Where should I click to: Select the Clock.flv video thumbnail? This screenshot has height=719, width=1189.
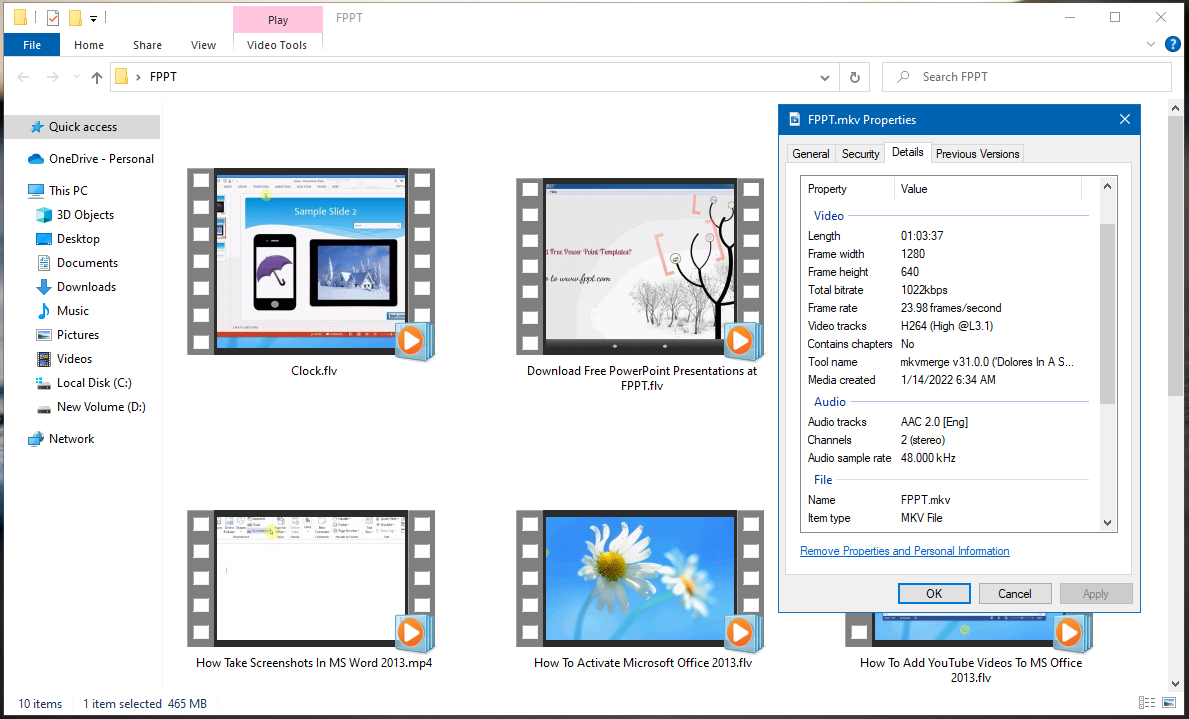click(x=310, y=262)
